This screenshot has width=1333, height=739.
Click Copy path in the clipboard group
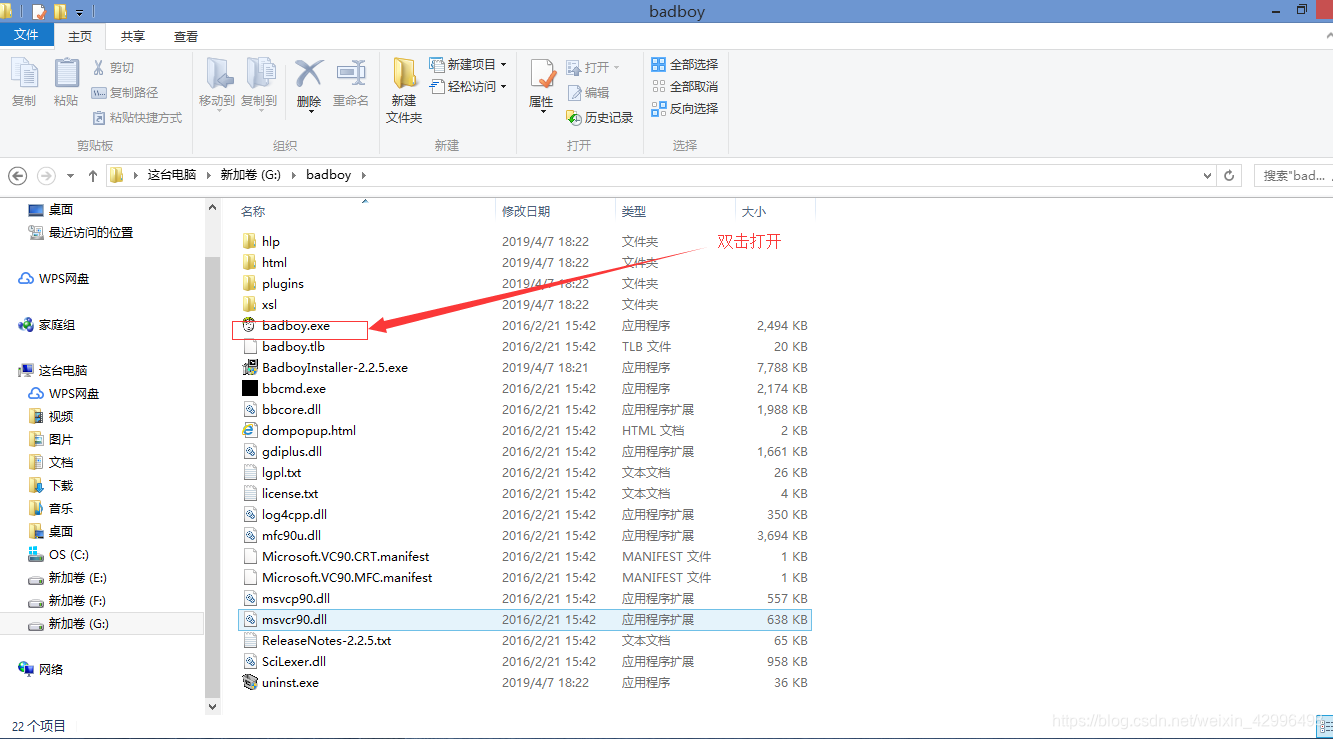coord(124,92)
